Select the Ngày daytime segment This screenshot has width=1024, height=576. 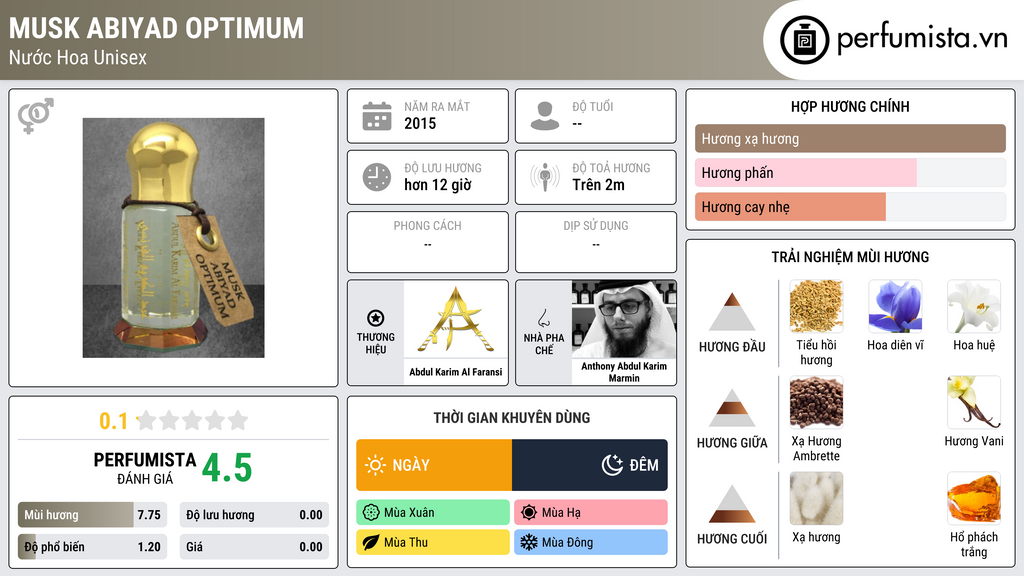point(434,465)
